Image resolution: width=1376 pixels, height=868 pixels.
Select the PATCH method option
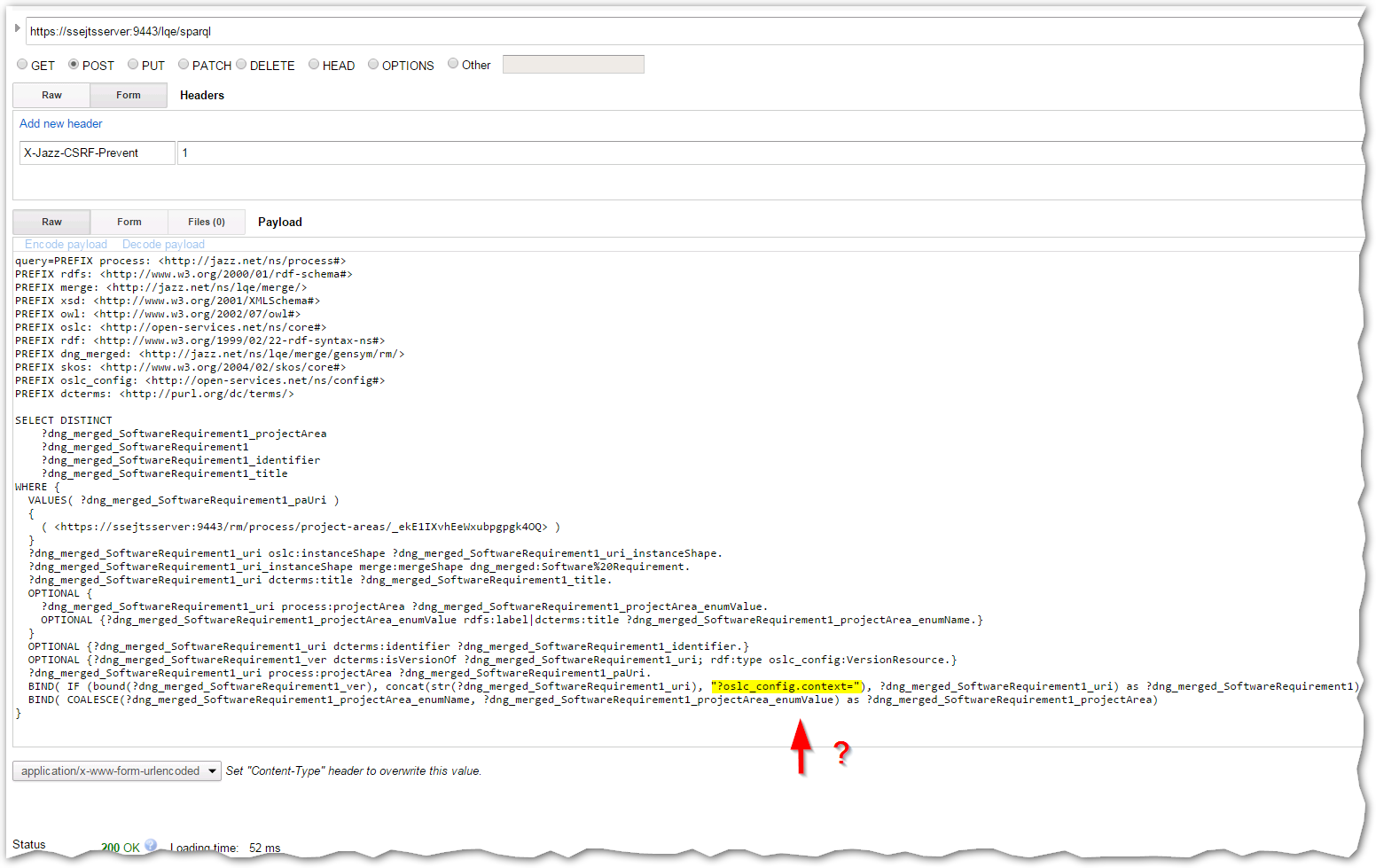[184, 65]
